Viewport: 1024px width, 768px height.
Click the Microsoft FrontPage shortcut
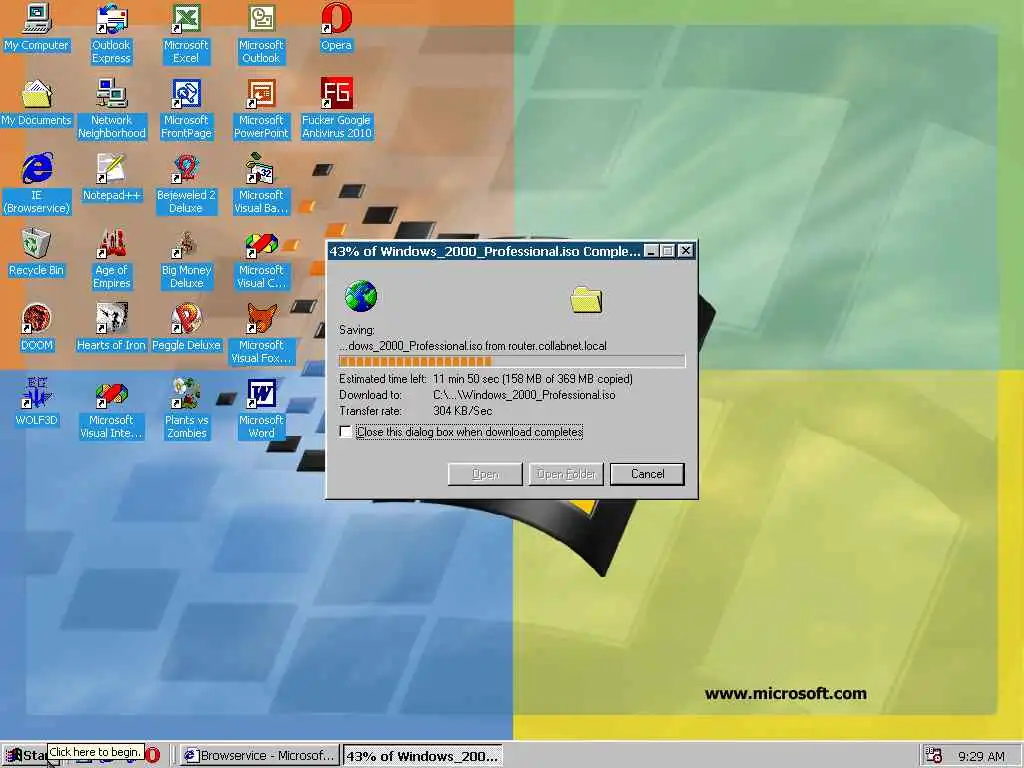point(186,108)
